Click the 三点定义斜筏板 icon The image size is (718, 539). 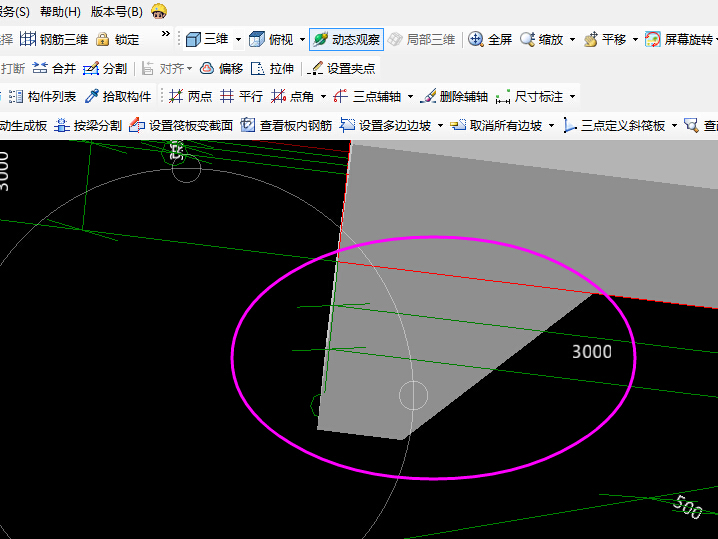tap(570, 125)
